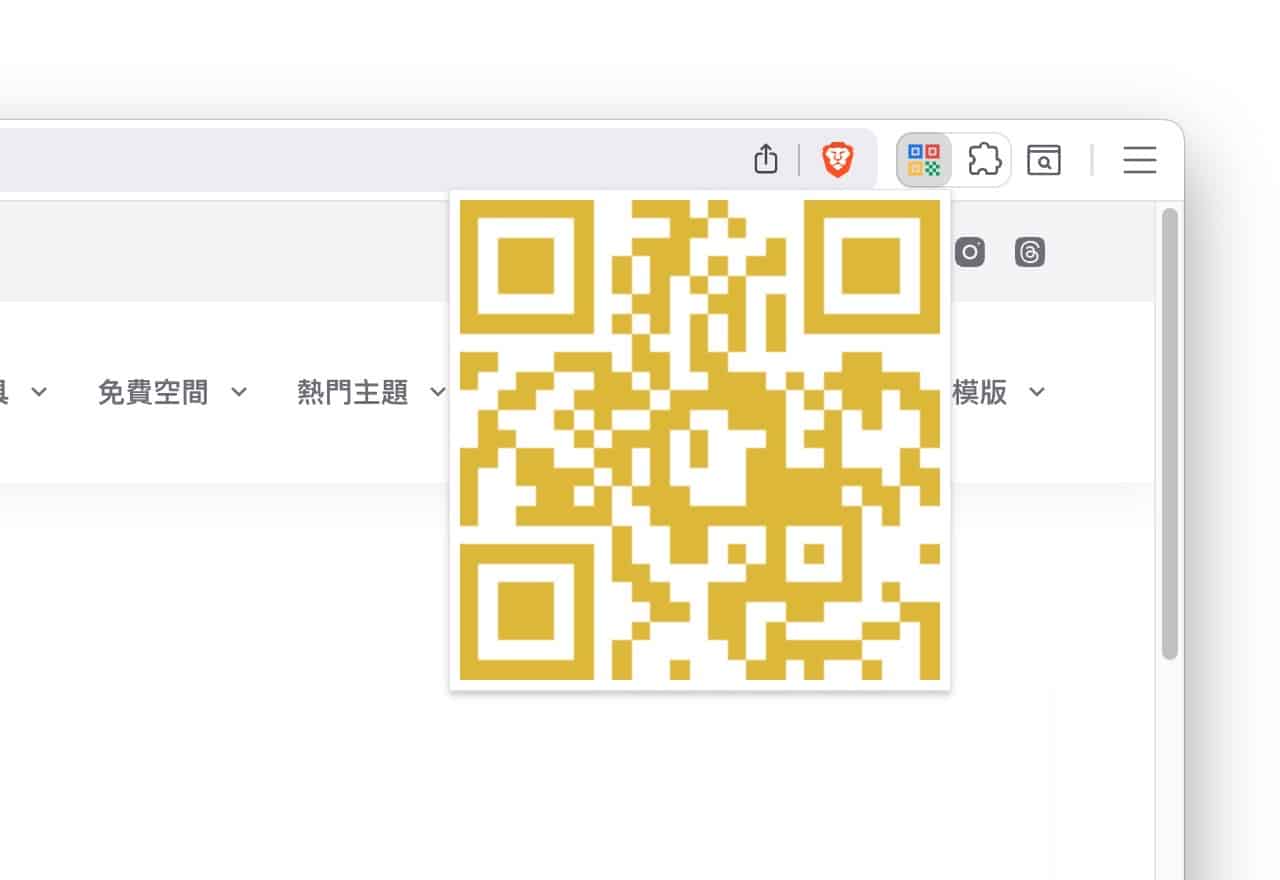Click the QR code's top-left corner square
Screen dimensions: 1280x880
(526, 267)
